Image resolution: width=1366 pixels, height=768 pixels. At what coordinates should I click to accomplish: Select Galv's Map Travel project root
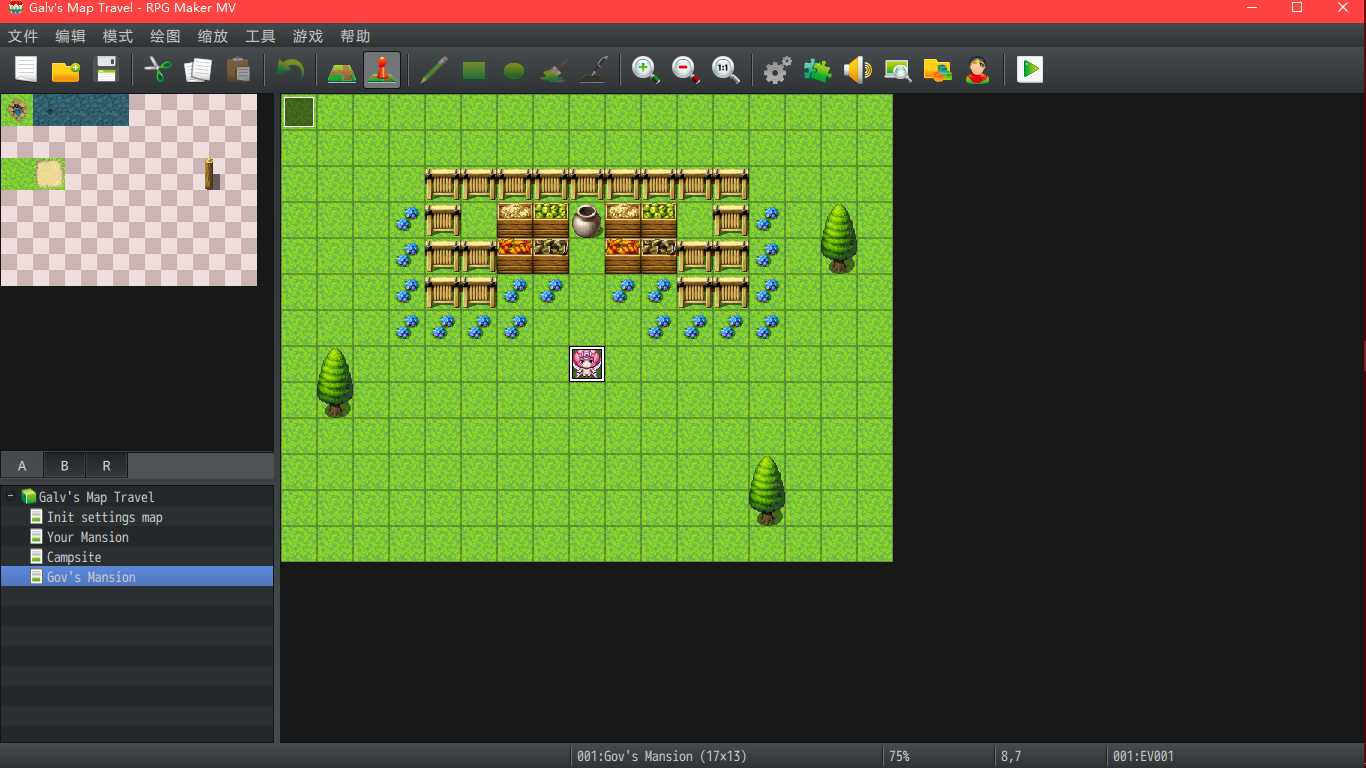point(96,497)
